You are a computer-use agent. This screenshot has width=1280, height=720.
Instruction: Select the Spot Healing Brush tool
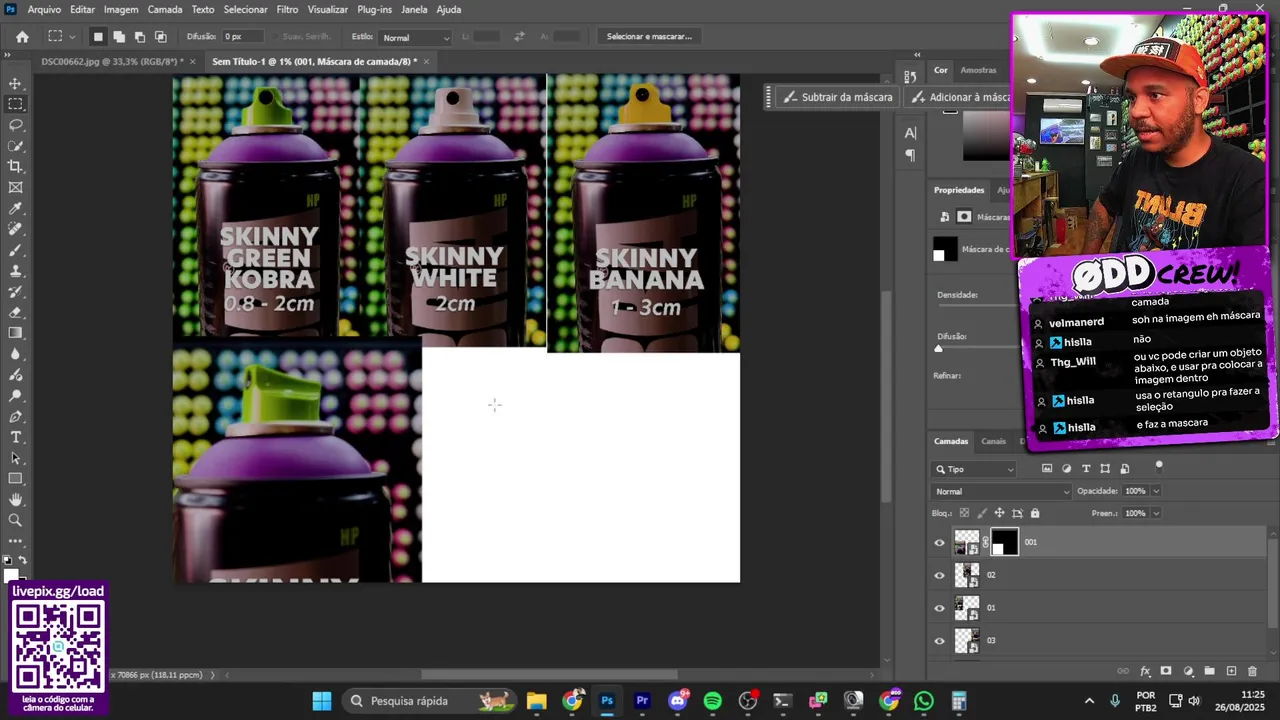(15, 229)
